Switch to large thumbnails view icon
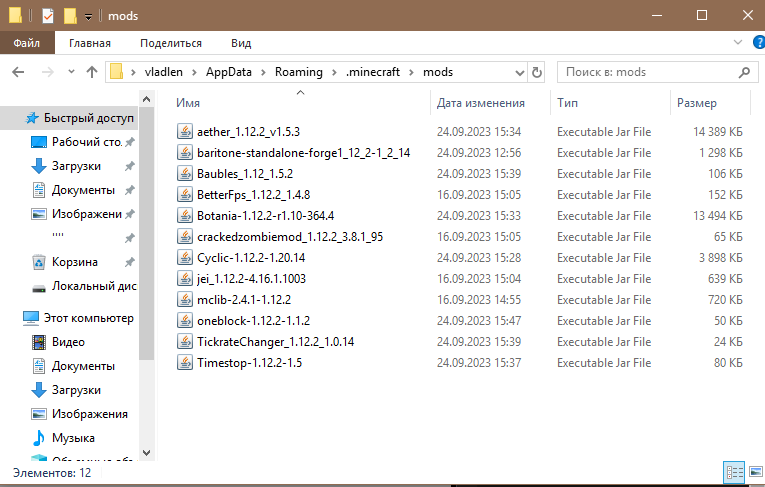Screen dimensions: 765x487 (756, 472)
